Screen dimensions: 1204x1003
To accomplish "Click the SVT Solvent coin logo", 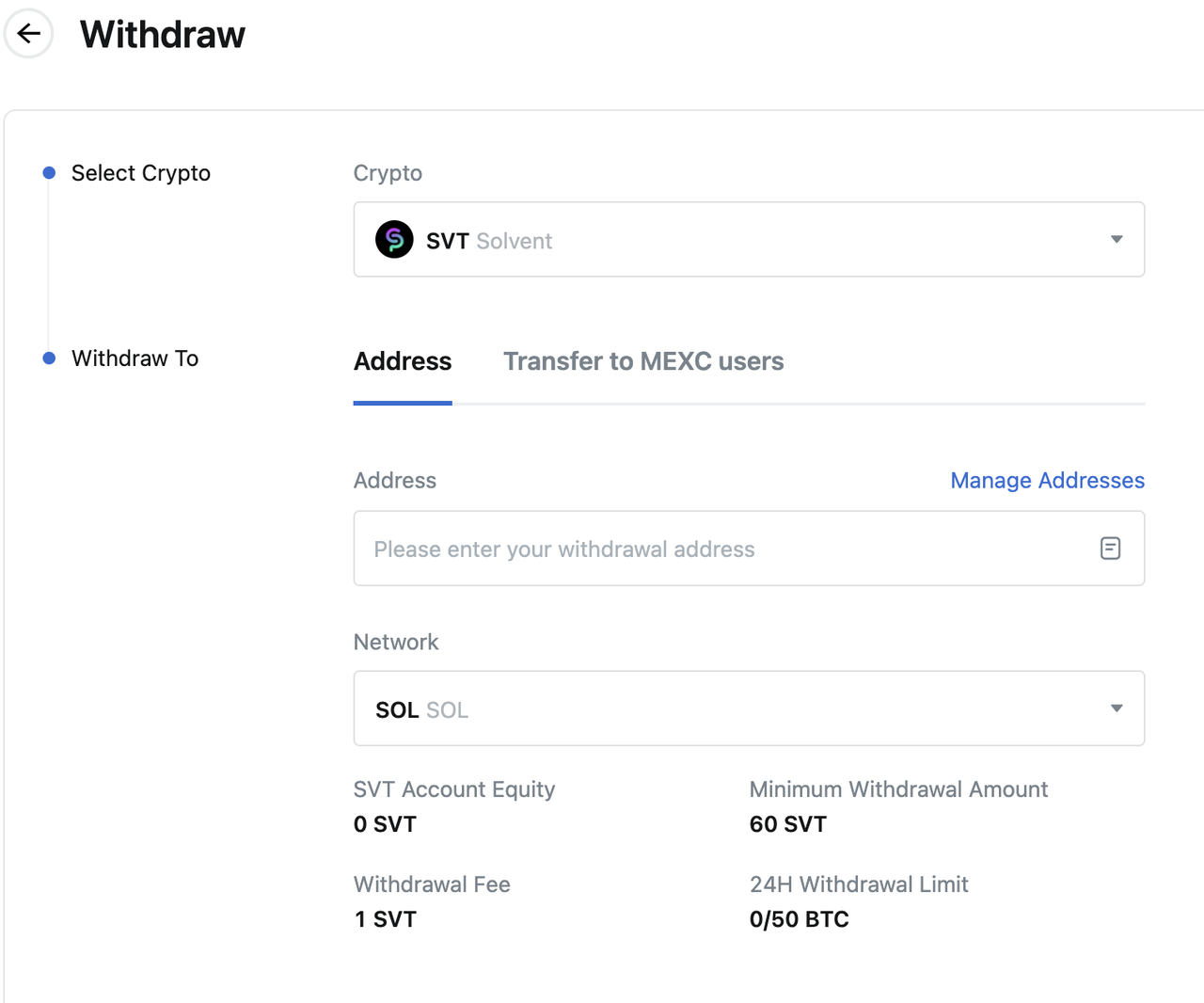I will coord(394,240).
